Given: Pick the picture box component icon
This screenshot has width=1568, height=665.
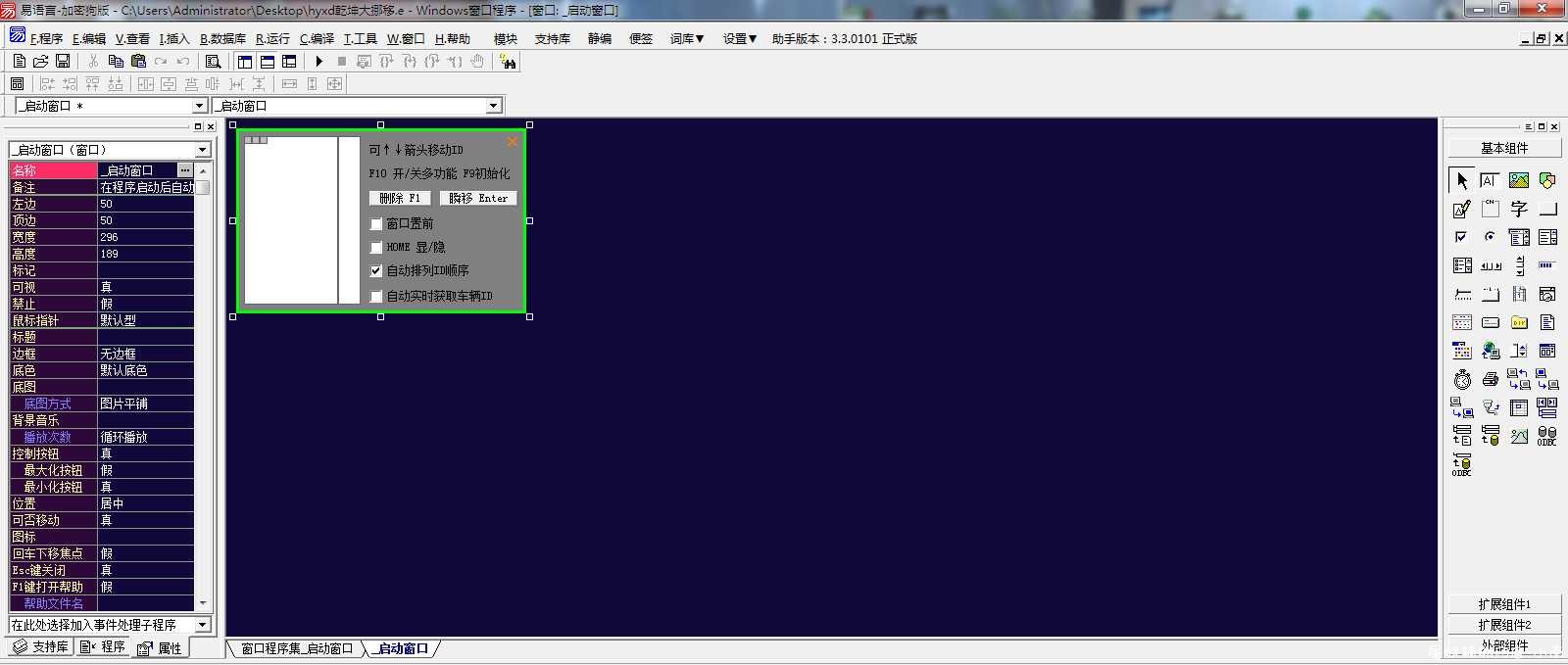Looking at the screenshot, I should (1519, 180).
